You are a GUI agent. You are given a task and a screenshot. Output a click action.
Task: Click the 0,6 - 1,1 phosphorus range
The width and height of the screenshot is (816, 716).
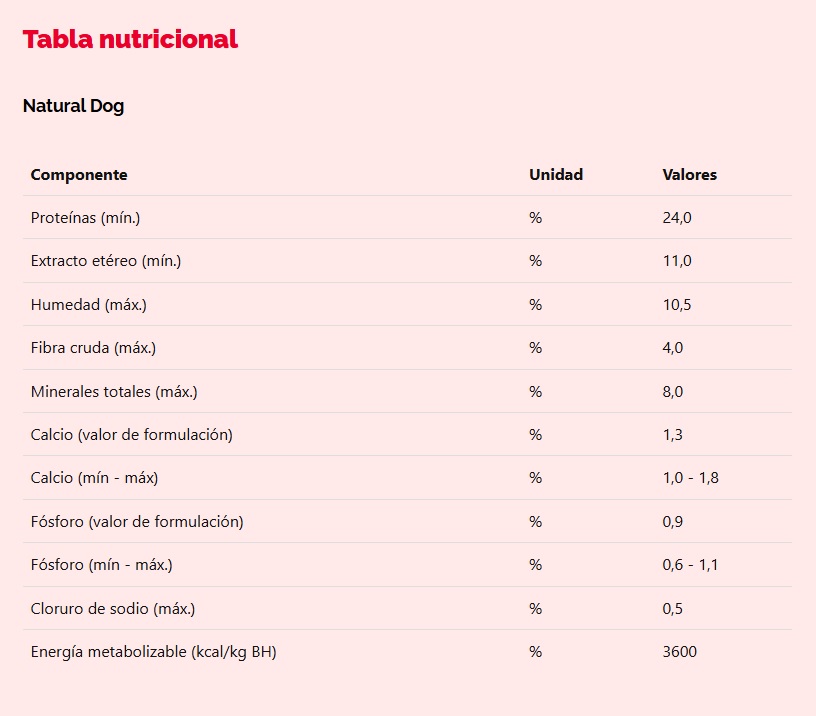click(x=690, y=565)
